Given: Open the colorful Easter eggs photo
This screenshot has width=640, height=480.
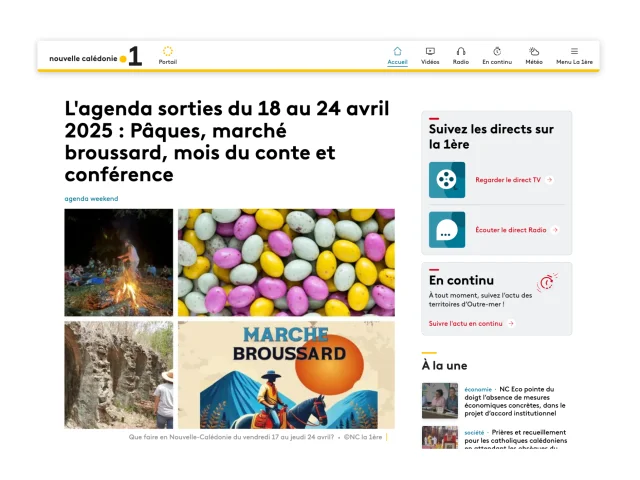Looking at the screenshot, I should pyautogui.click(x=287, y=262).
